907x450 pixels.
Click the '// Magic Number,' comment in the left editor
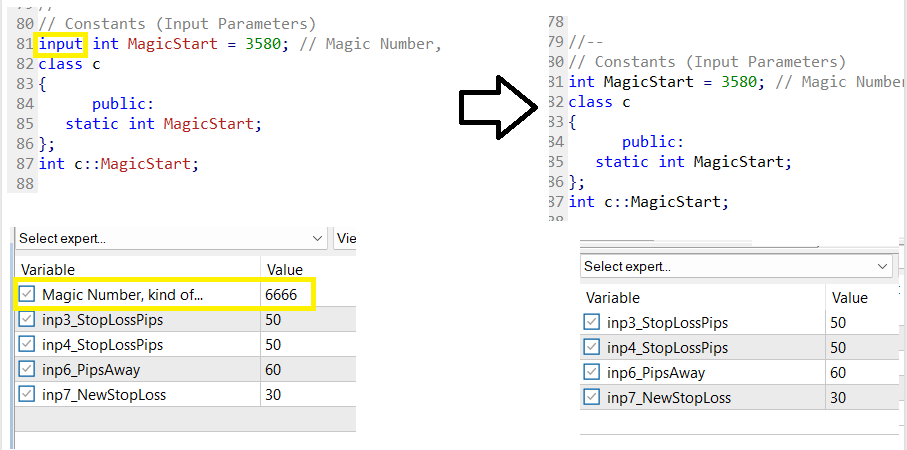coord(370,44)
